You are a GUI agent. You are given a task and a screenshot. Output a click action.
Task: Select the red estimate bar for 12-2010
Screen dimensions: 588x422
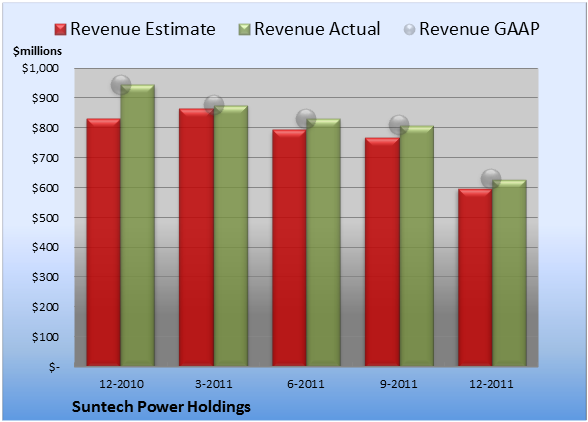(x=104, y=242)
